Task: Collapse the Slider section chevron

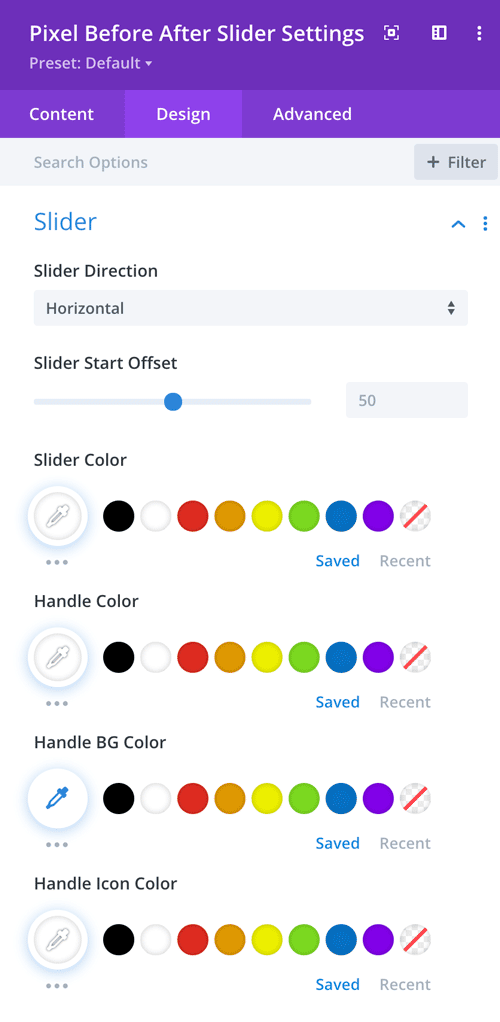Action: pyautogui.click(x=458, y=224)
